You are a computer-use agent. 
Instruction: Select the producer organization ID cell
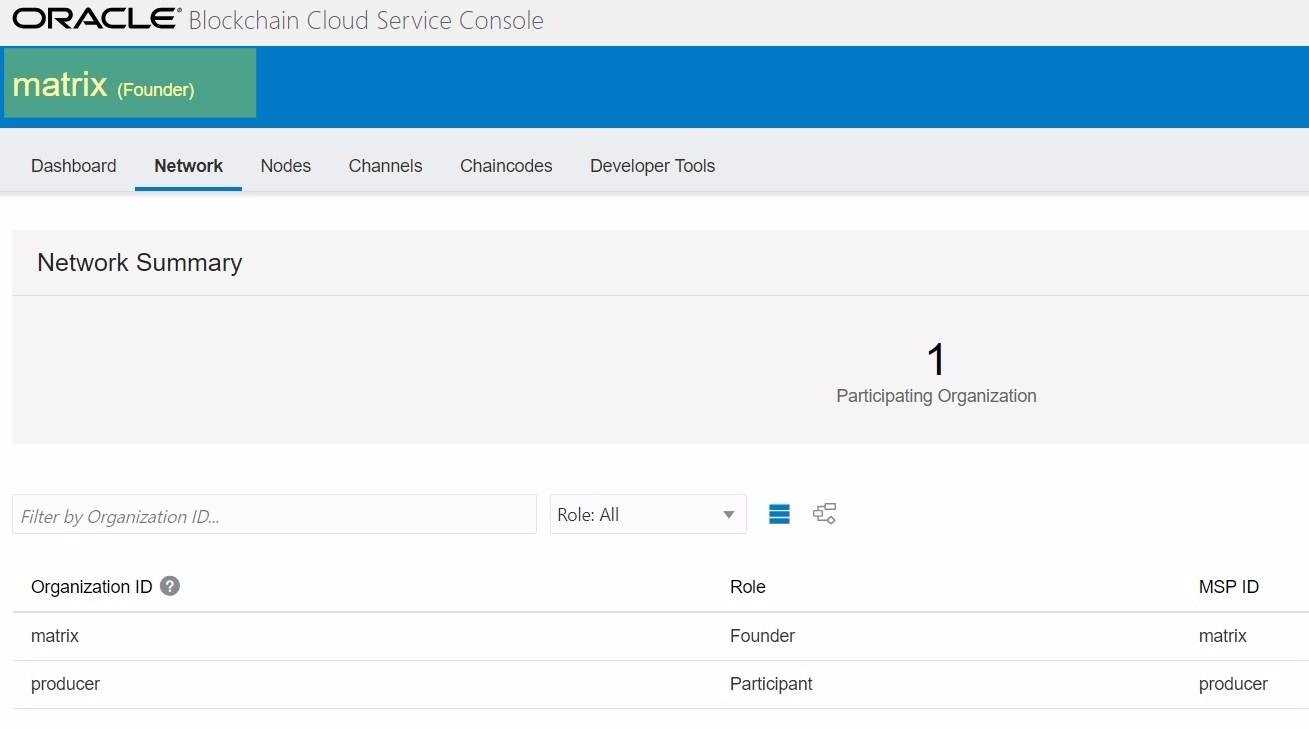pyautogui.click(x=66, y=684)
